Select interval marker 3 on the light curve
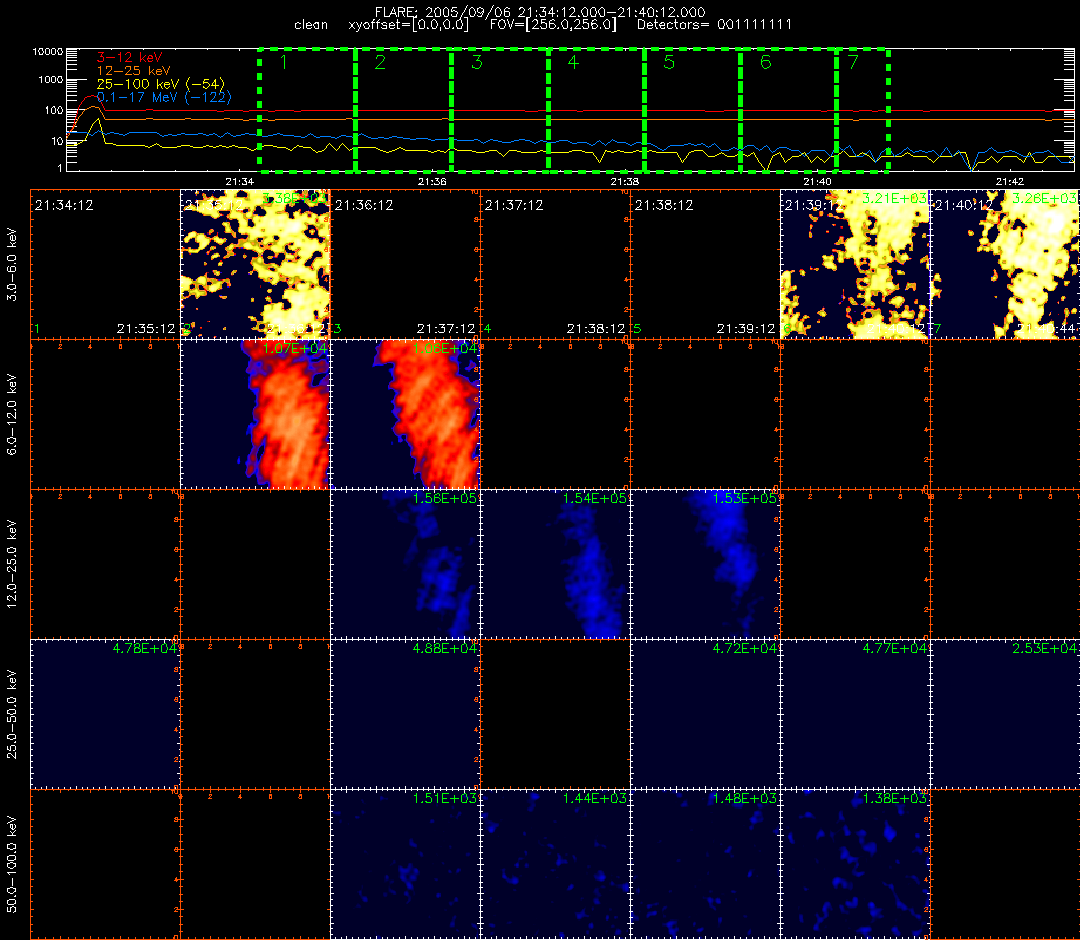The image size is (1080, 940). (x=477, y=62)
